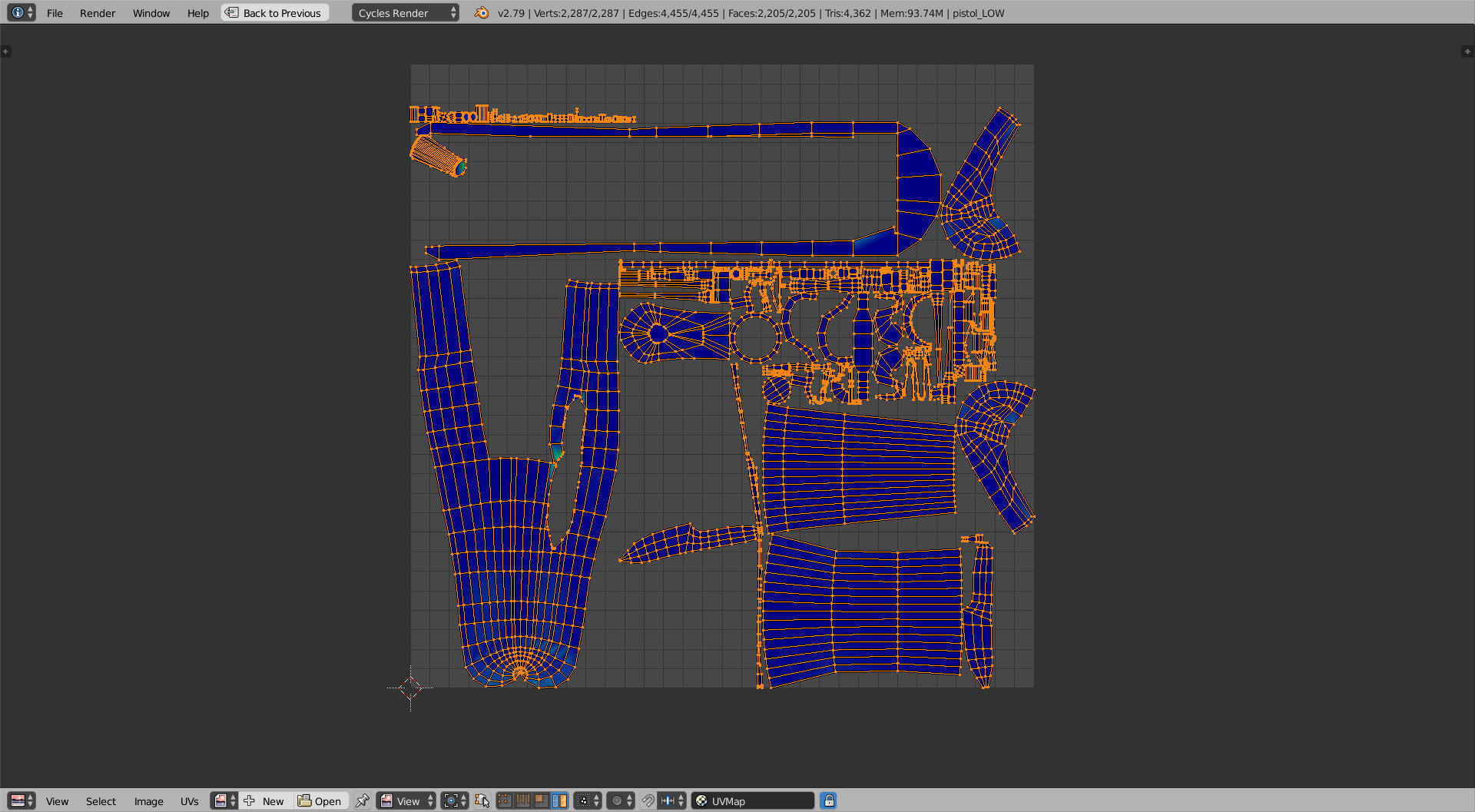Toggle the lock auto-update icon

click(828, 800)
